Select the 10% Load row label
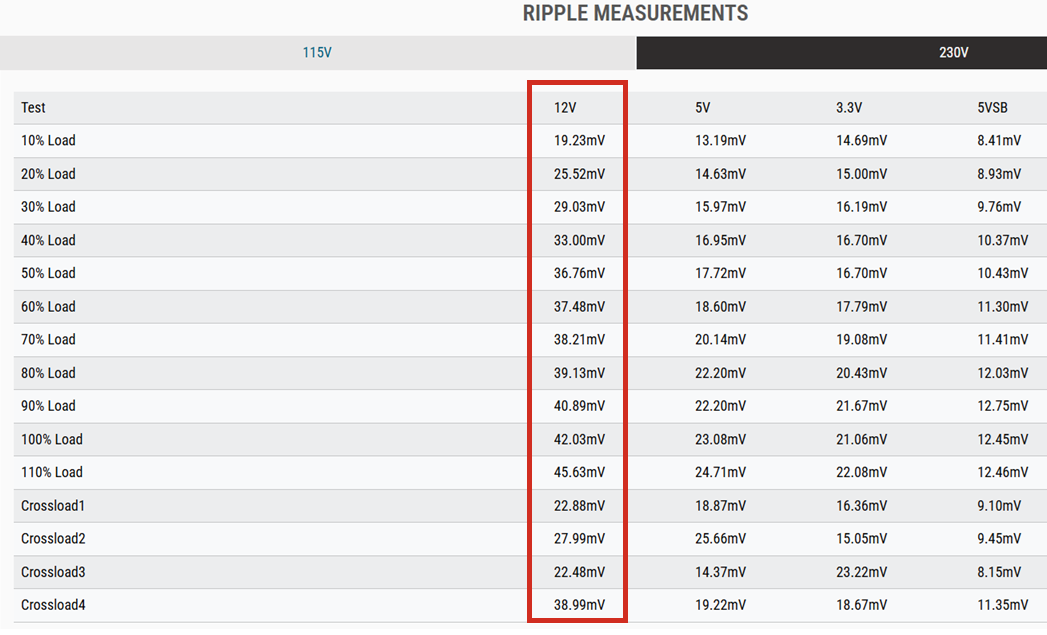1047x635 pixels. (x=48, y=140)
